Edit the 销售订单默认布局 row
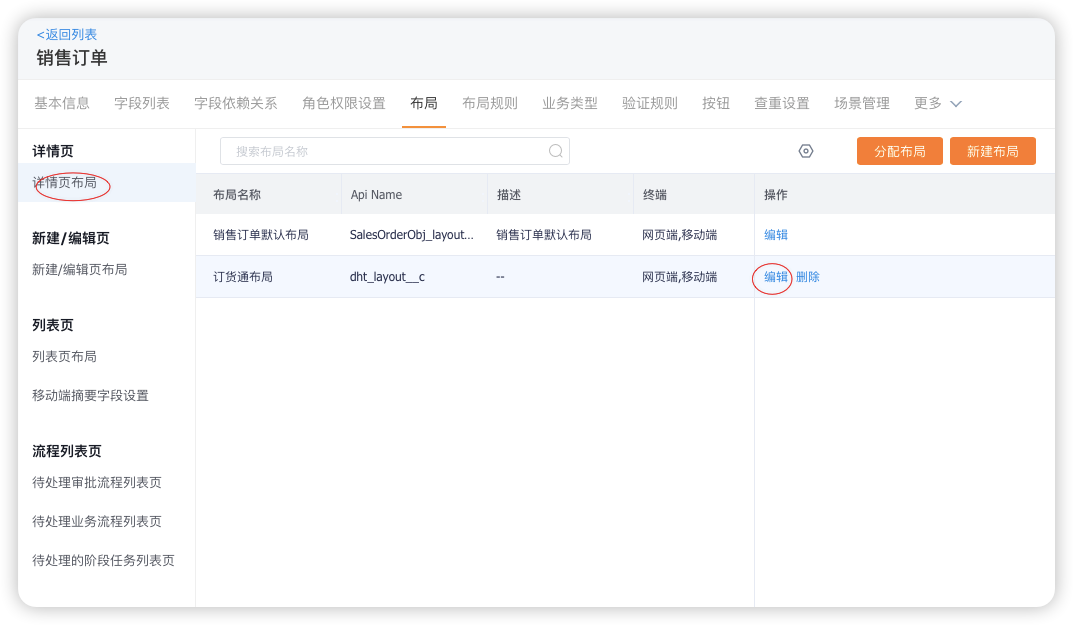The image size is (1073, 625). (x=775, y=235)
